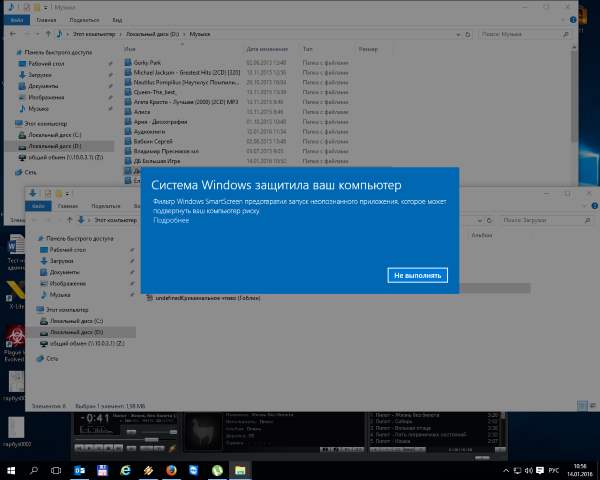Open the Gorky Park folder in Музыка window
This screenshot has height=480, width=600.
click(147, 62)
